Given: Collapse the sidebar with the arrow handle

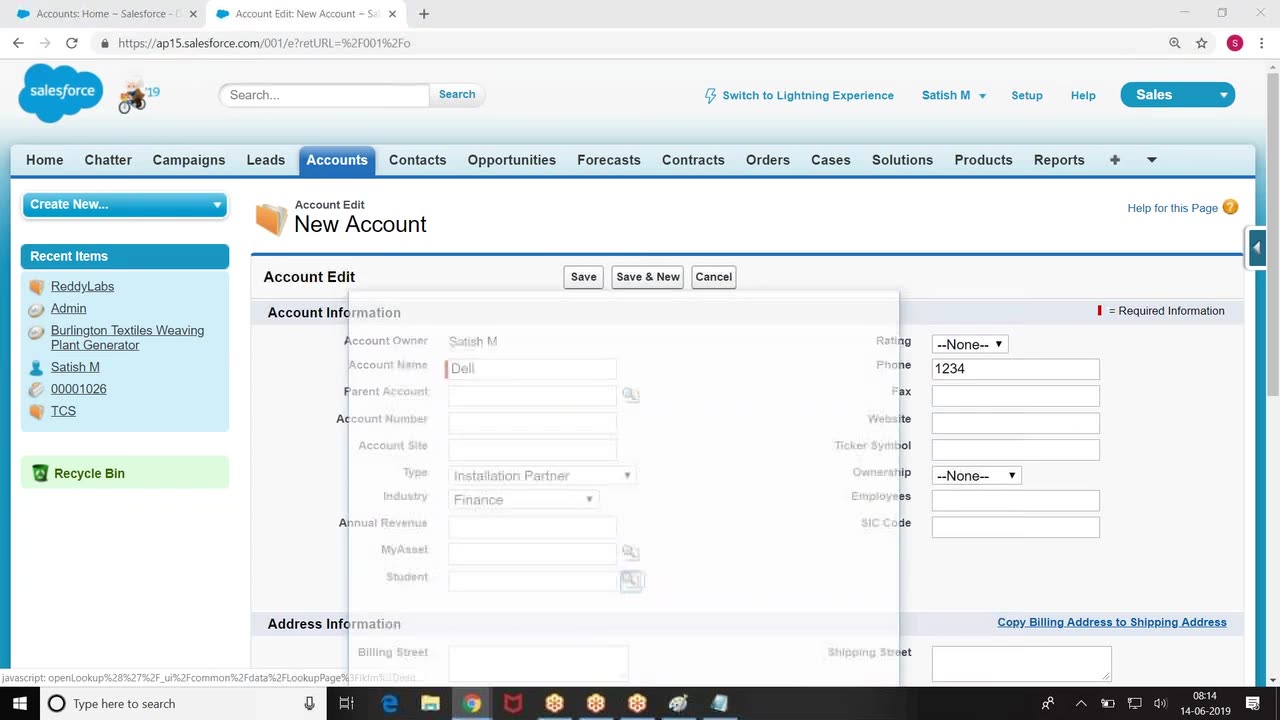Looking at the screenshot, I should 1257,247.
